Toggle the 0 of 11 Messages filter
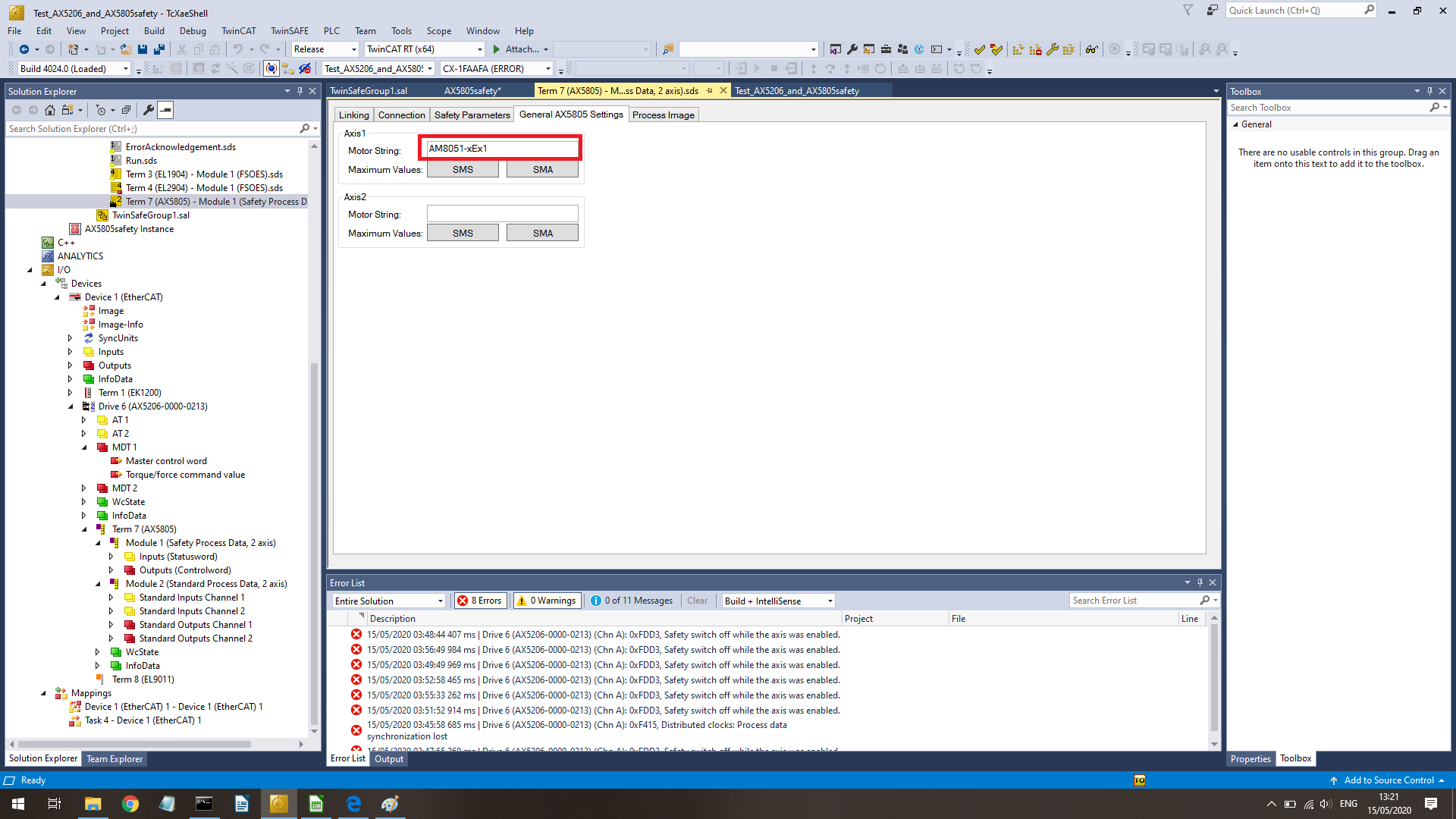 point(632,601)
